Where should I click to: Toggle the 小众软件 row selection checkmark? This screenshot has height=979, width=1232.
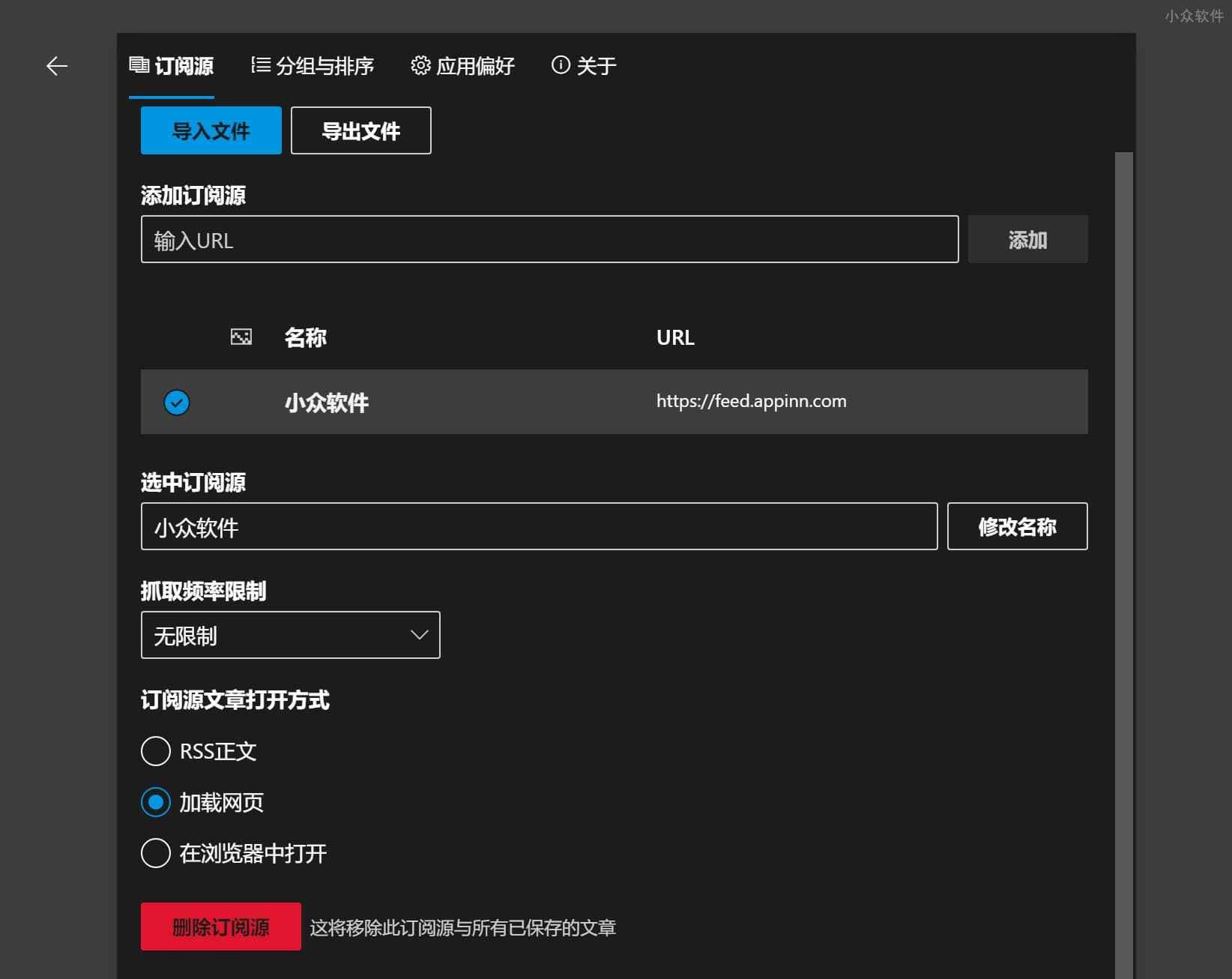(x=177, y=403)
